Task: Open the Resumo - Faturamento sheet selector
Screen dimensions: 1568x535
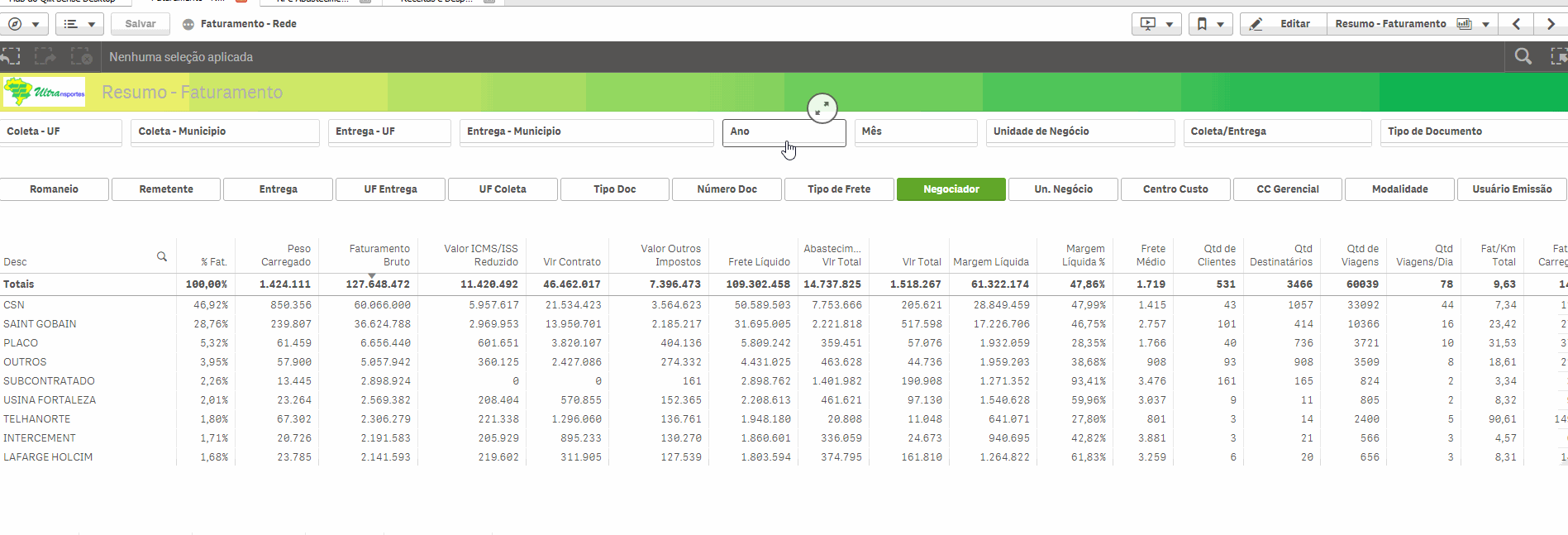Action: pos(1413,24)
